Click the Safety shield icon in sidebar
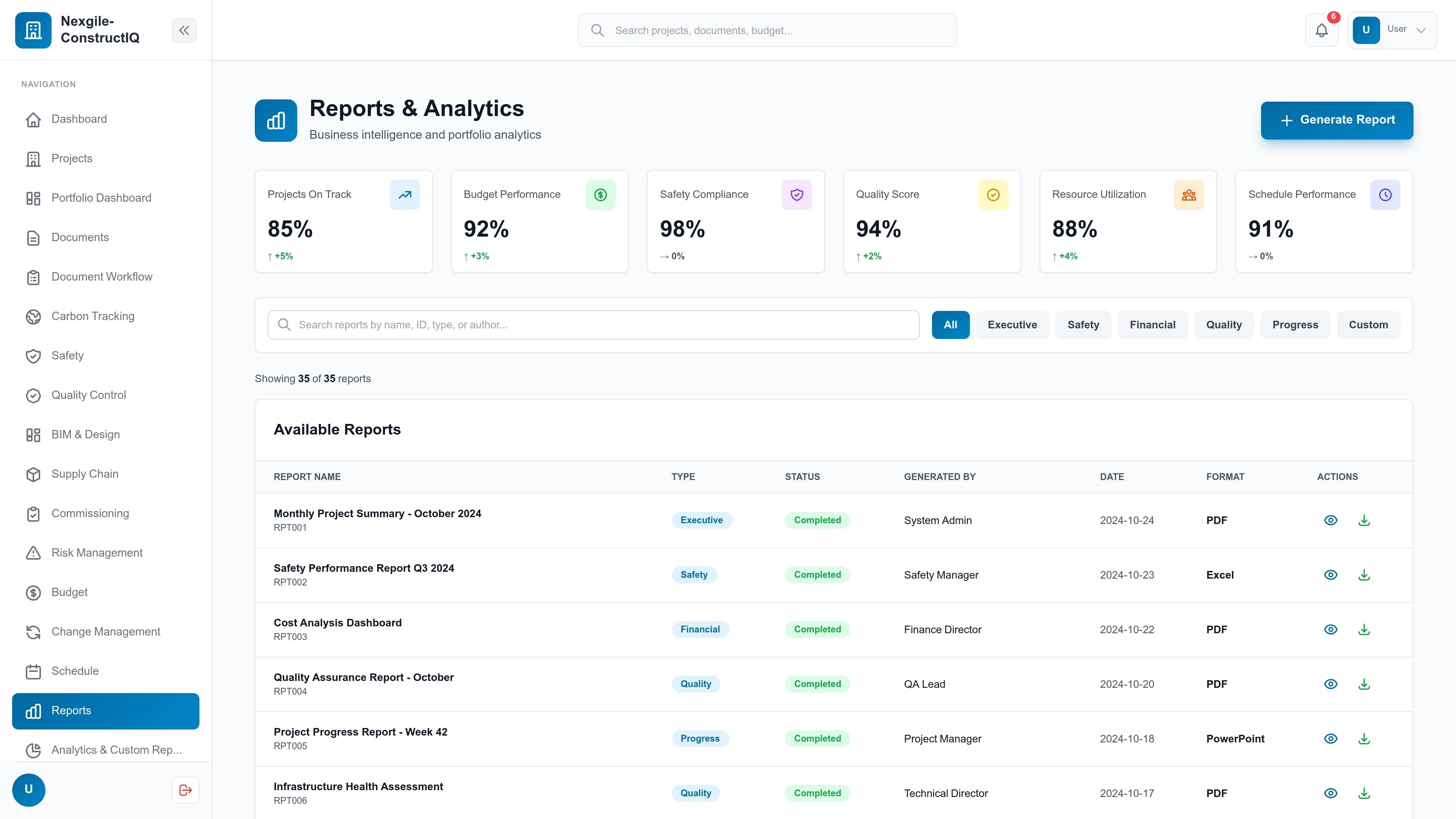1456x819 pixels. (x=33, y=356)
